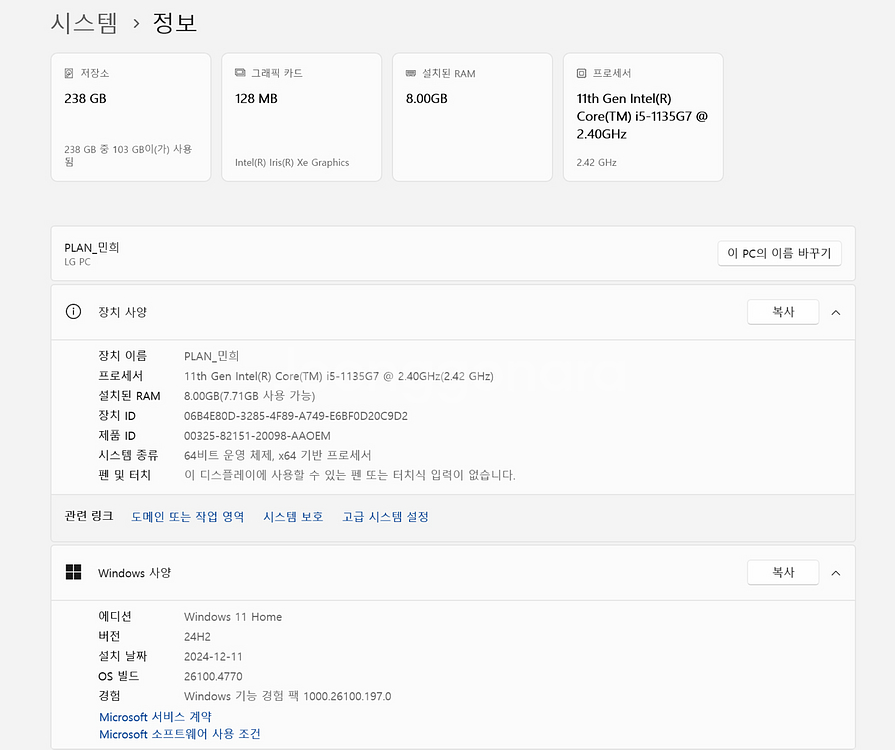Click edition value Windows 11 Home
This screenshot has height=750, width=895.
click(233, 617)
